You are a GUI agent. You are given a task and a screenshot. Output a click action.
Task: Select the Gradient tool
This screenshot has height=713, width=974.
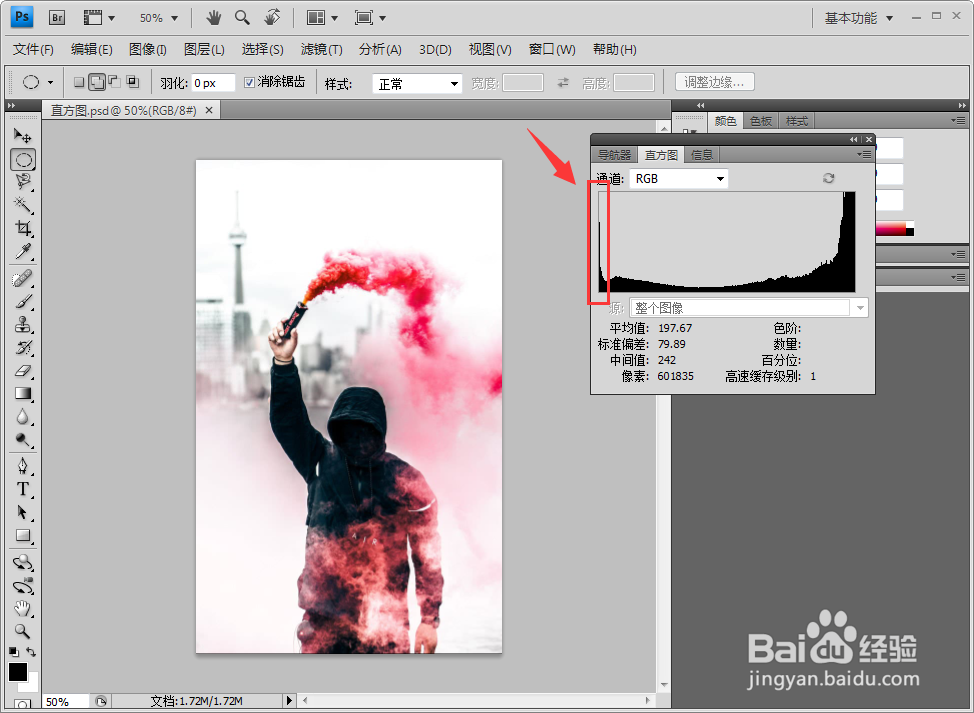click(23, 394)
